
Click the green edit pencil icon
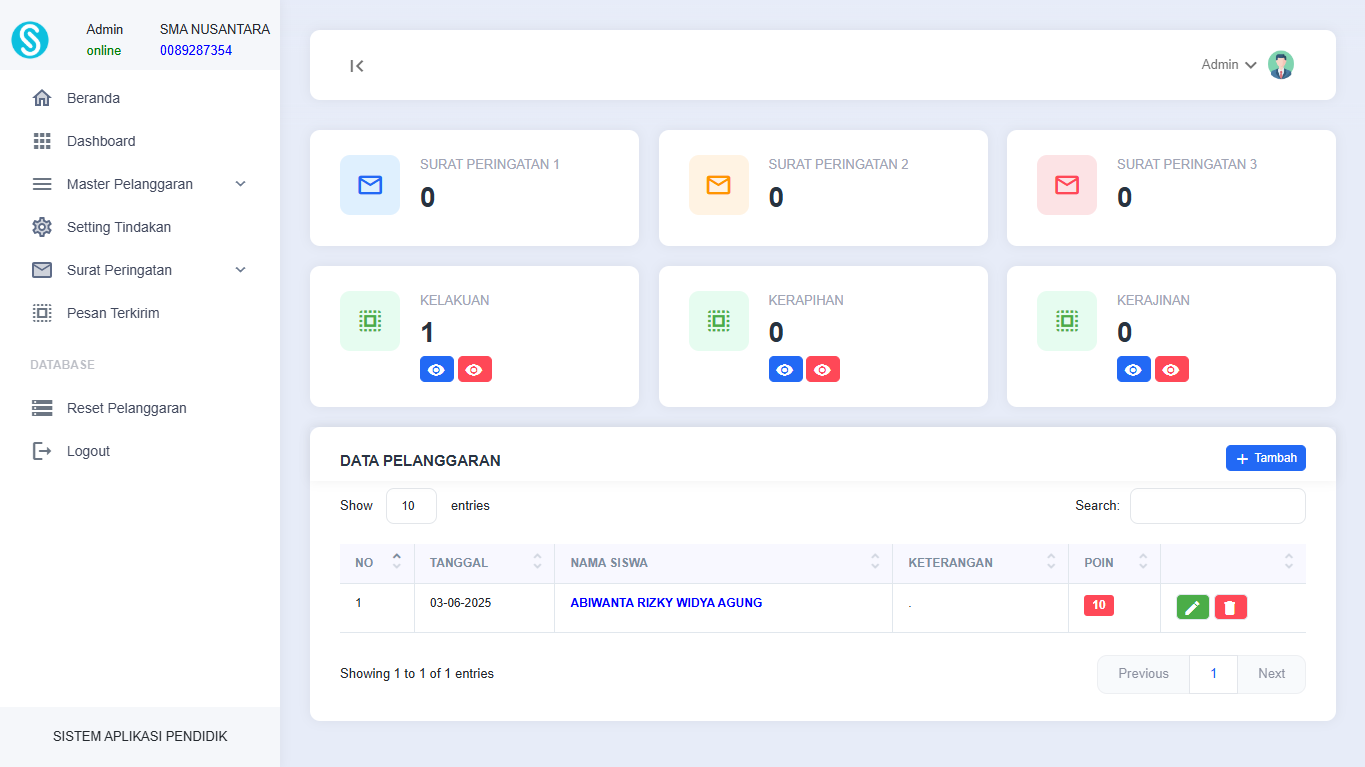(x=1192, y=607)
